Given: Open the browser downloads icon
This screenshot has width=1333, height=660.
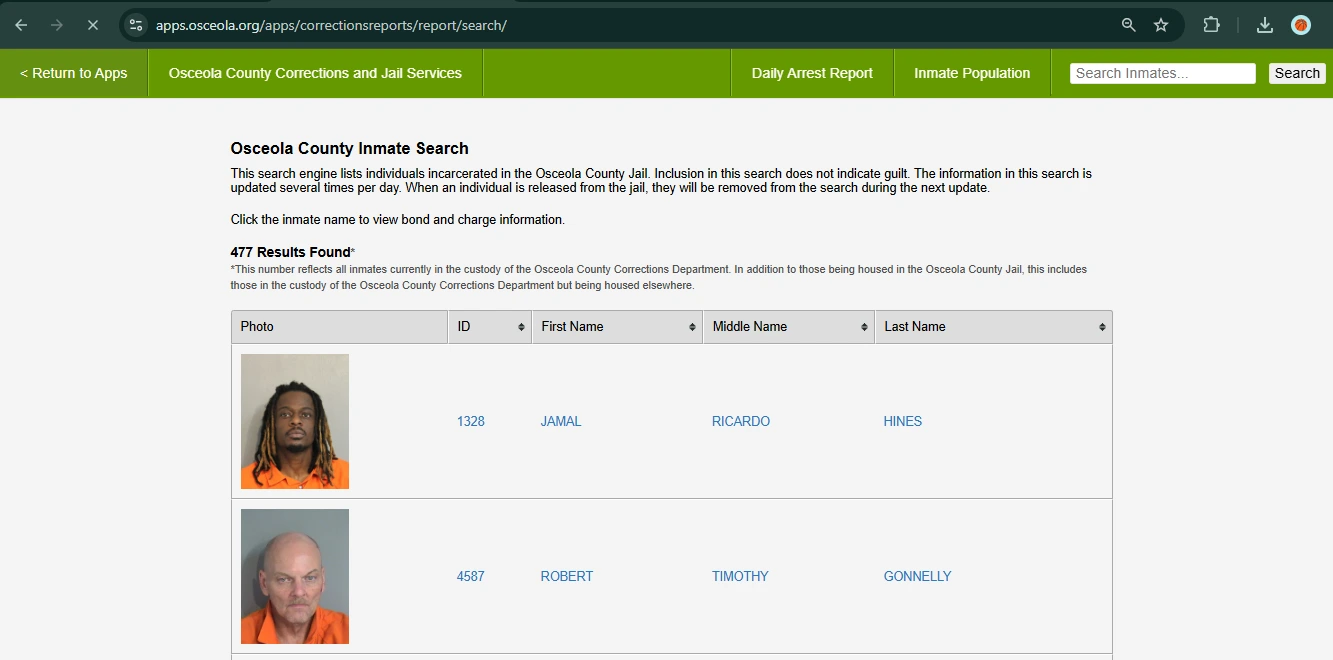Looking at the screenshot, I should (x=1265, y=25).
